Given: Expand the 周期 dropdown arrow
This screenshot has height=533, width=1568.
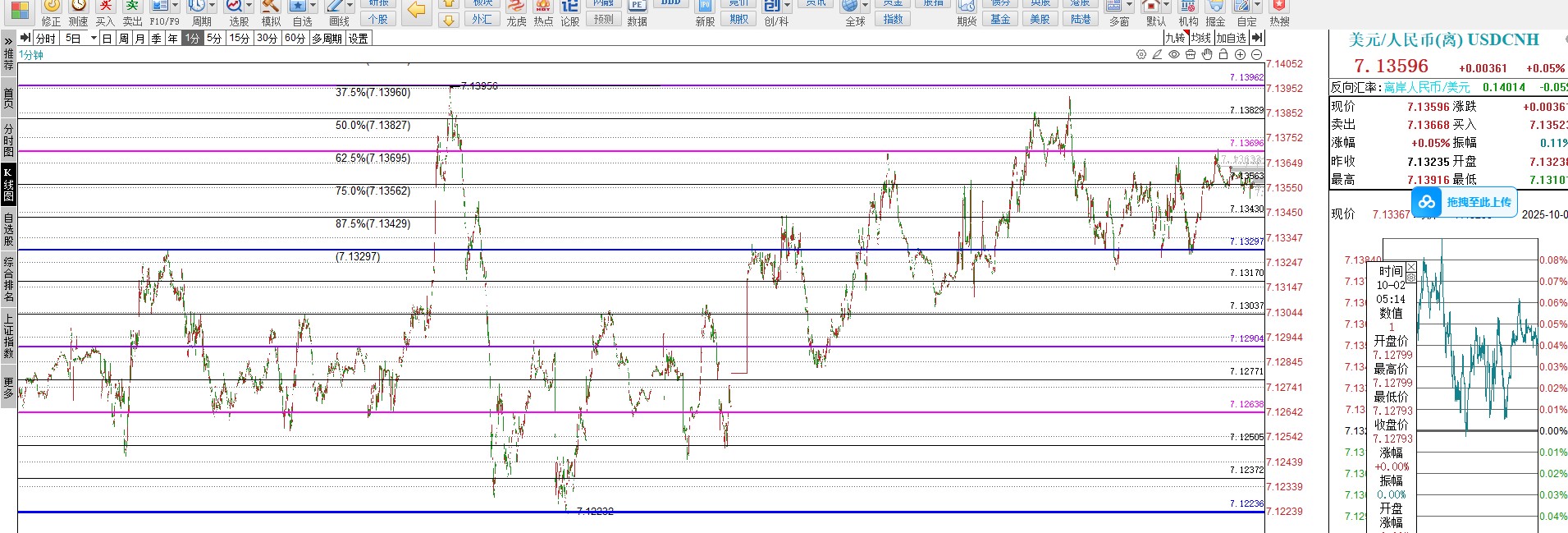Looking at the screenshot, I should click(212, 6).
